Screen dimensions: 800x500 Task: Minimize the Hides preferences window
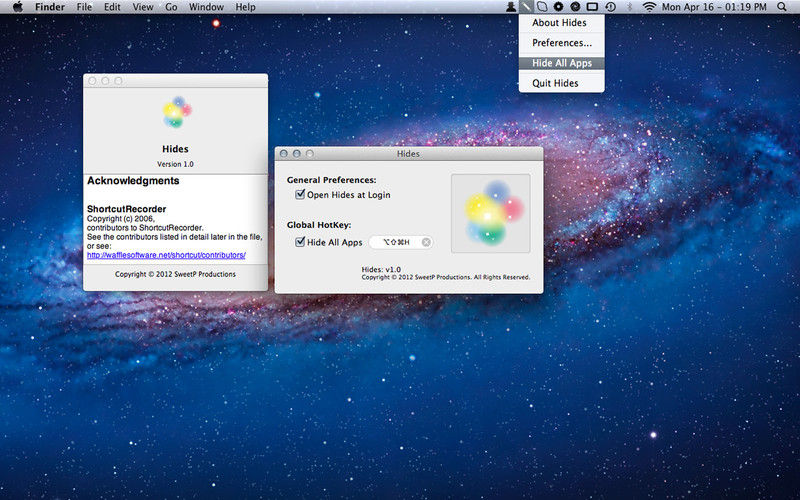pos(296,154)
